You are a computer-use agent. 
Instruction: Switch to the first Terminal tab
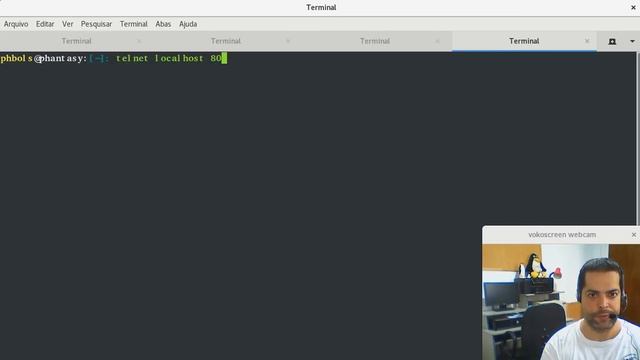[76, 41]
